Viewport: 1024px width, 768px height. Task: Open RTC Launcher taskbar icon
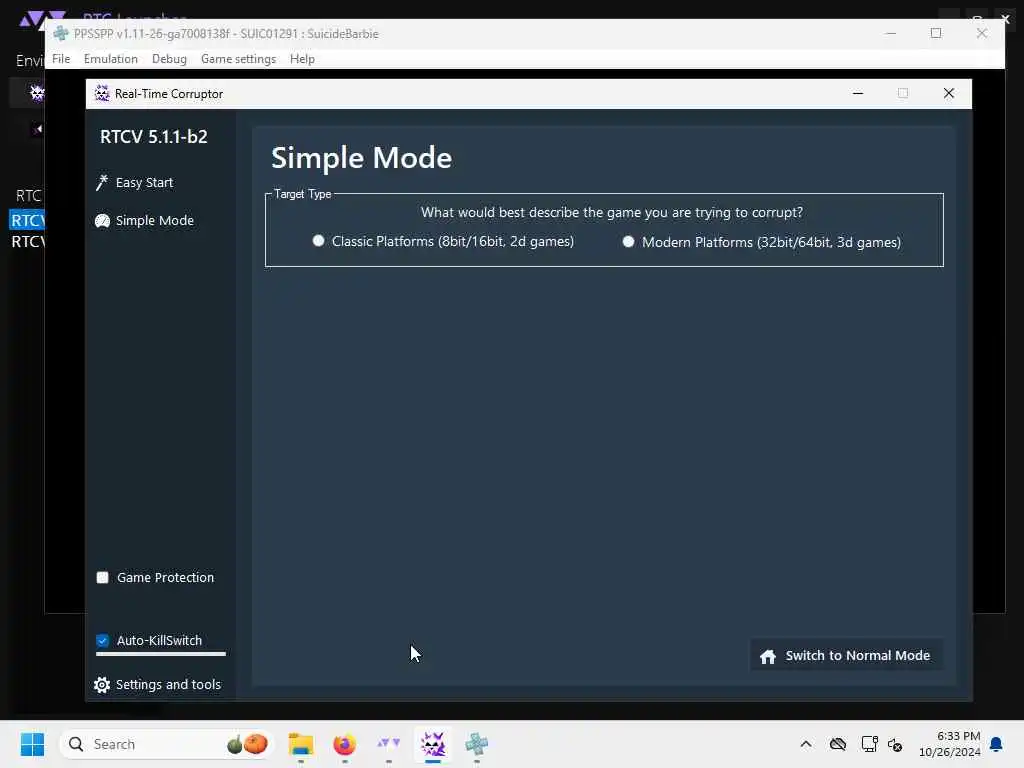(389, 744)
